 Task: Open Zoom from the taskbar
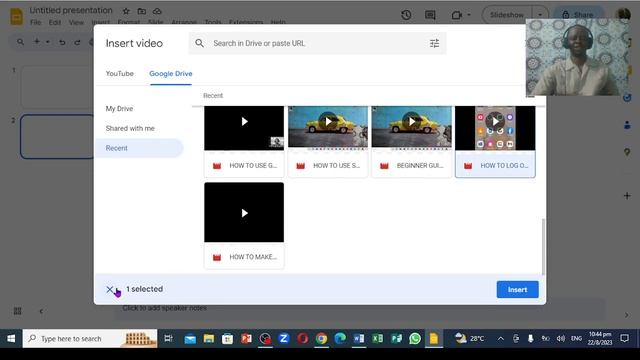(284, 338)
